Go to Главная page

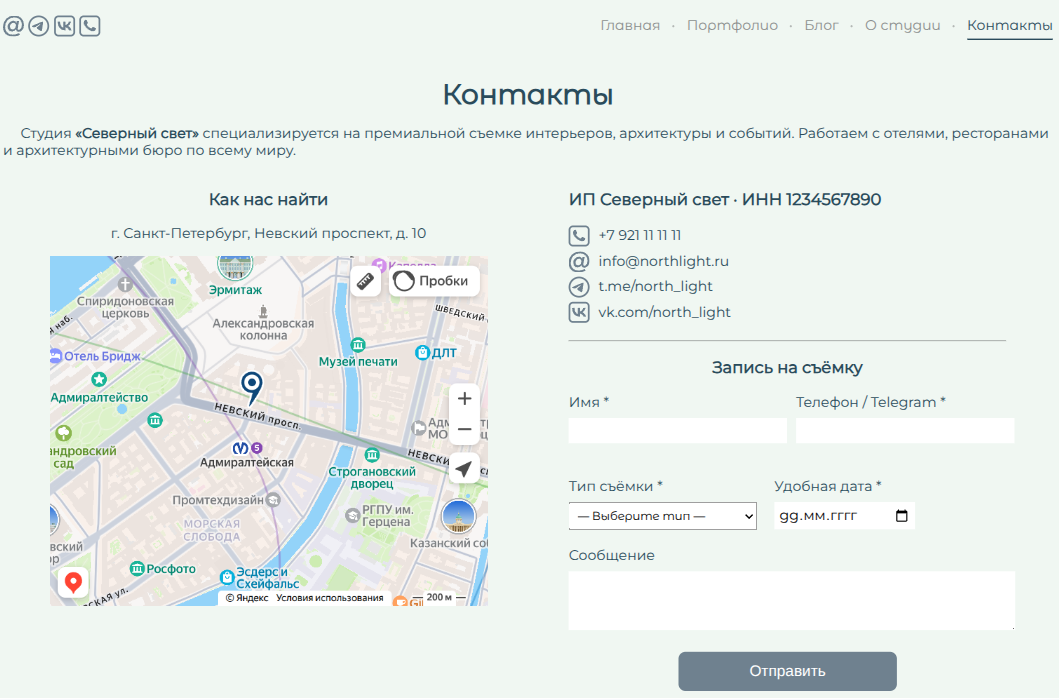[630, 25]
